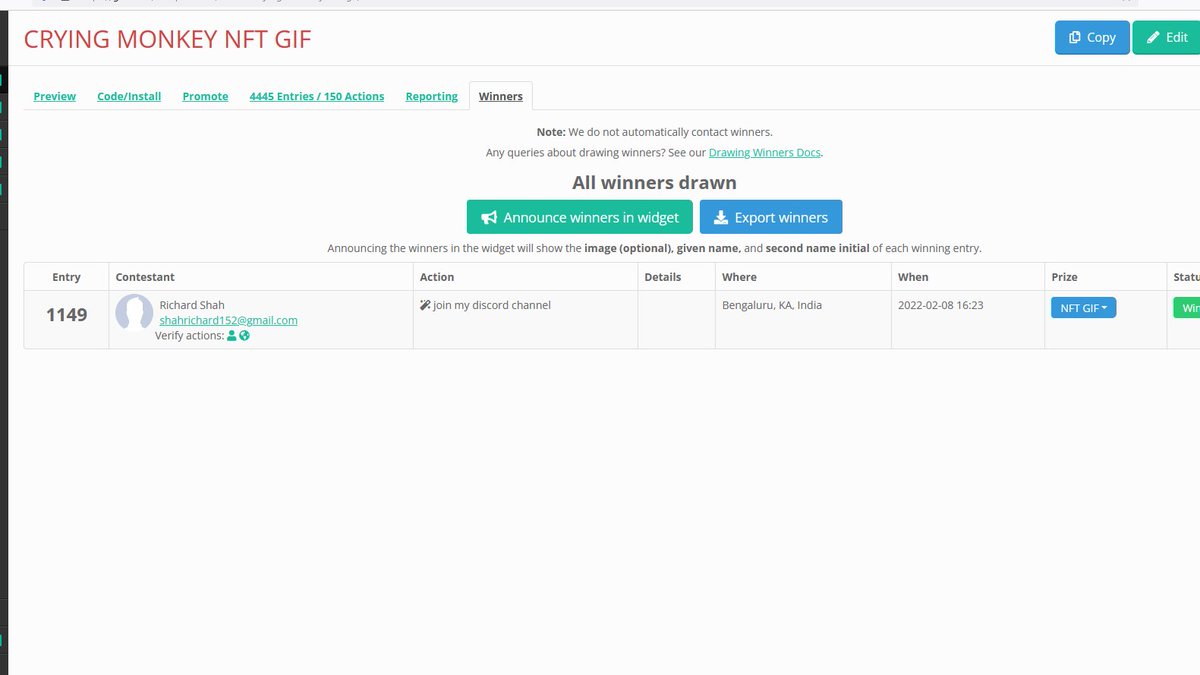Click the shahrichard152@gmail.com email link

229,320
